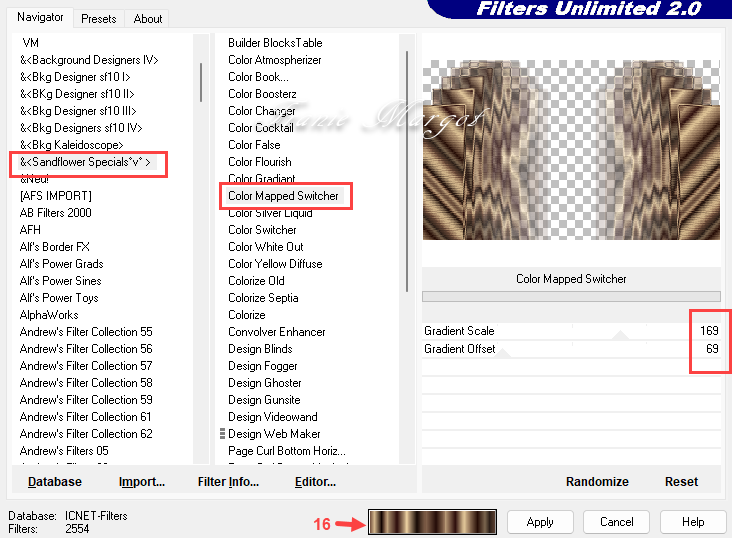Reset the filter settings
The image size is (732, 542).
pyautogui.click(x=681, y=481)
